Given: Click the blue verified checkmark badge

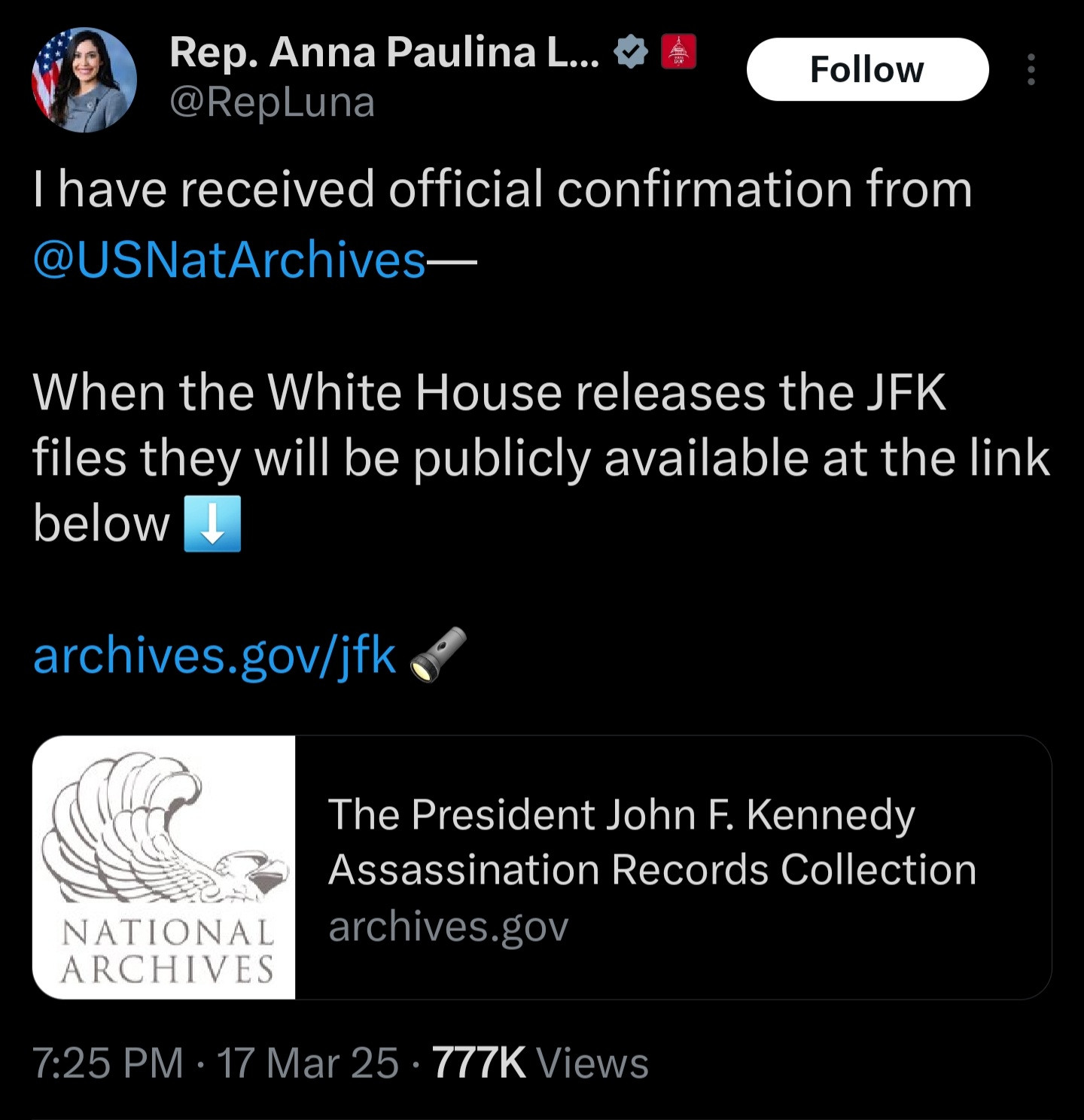Looking at the screenshot, I should [x=631, y=52].
